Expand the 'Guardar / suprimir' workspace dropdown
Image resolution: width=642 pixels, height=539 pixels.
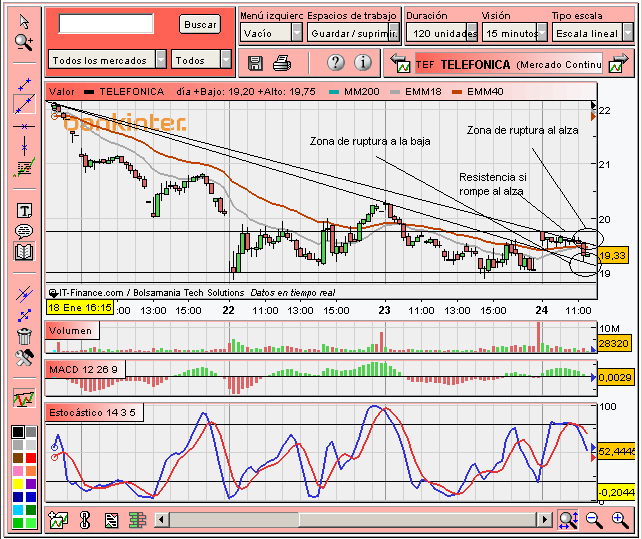coord(353,33)
